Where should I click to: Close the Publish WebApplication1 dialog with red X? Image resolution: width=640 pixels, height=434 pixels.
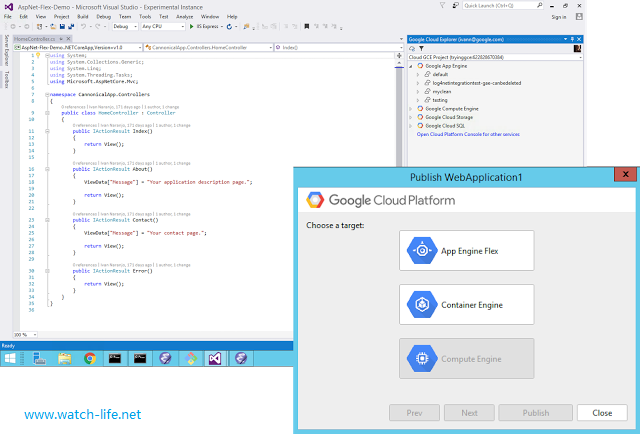point(625,174)
